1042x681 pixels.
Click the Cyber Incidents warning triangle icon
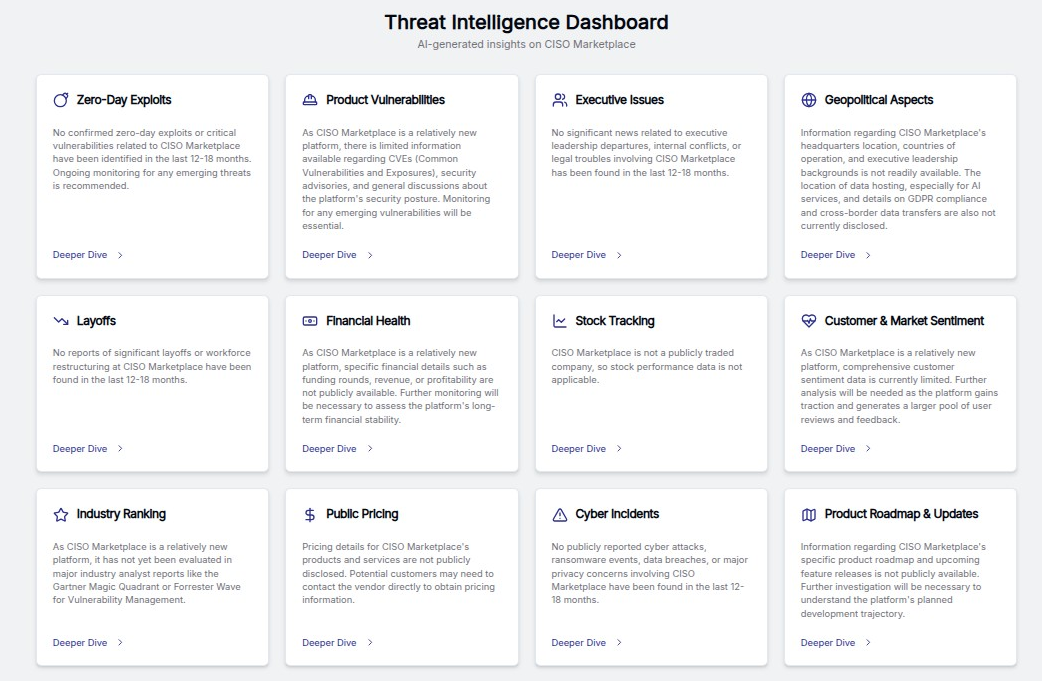[559, 514]
